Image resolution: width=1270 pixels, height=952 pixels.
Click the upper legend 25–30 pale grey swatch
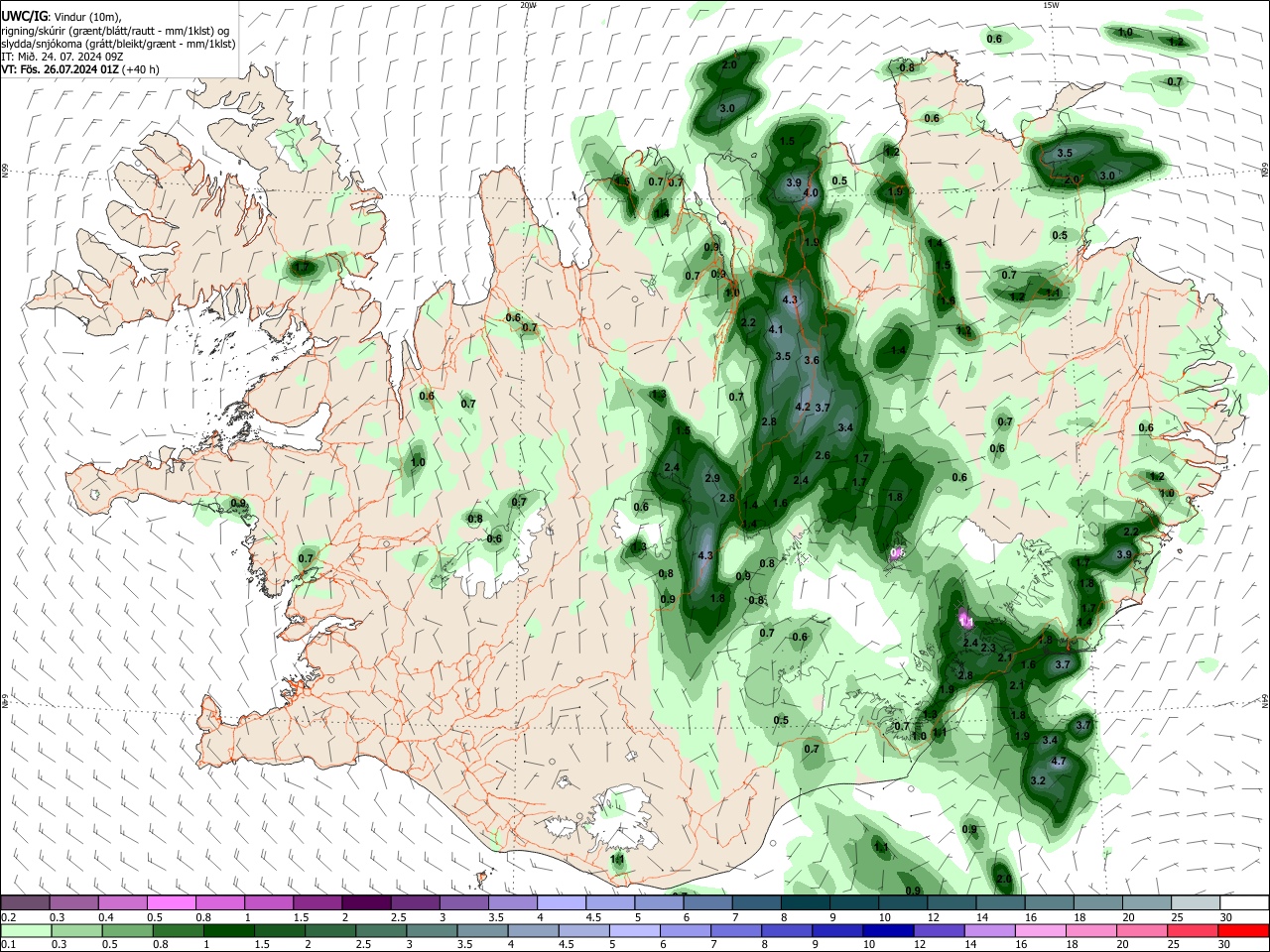(1194, 902)
